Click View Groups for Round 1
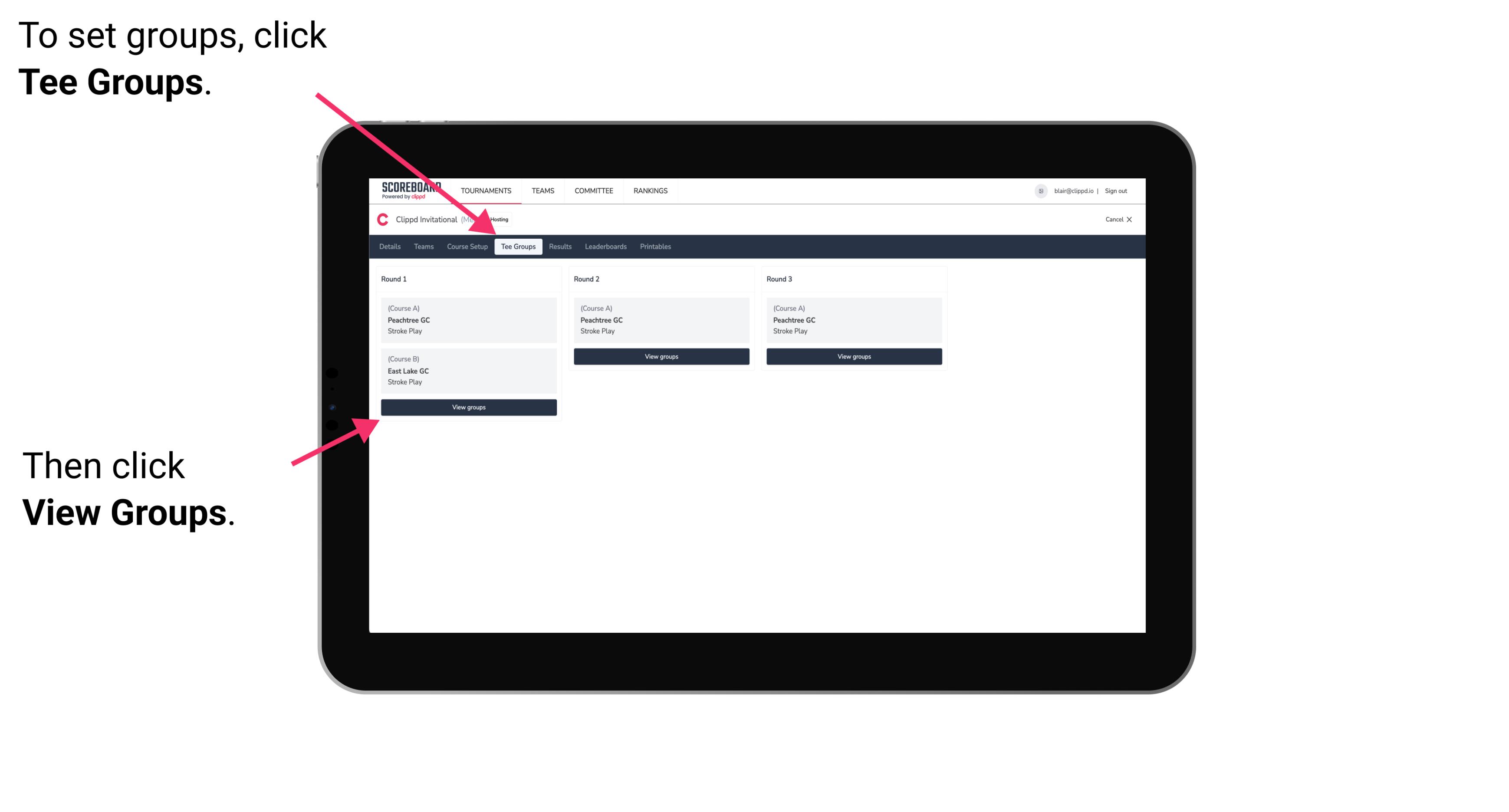Image resolution: width=1509 pixels, height=812 pixels. pos(469,408)
